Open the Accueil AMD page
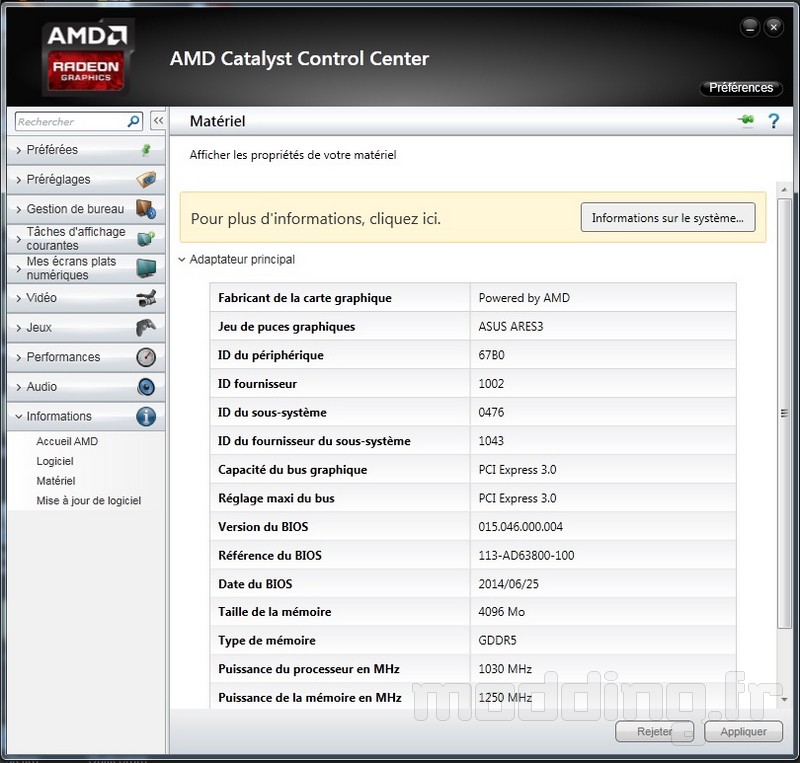 (67, 441)
